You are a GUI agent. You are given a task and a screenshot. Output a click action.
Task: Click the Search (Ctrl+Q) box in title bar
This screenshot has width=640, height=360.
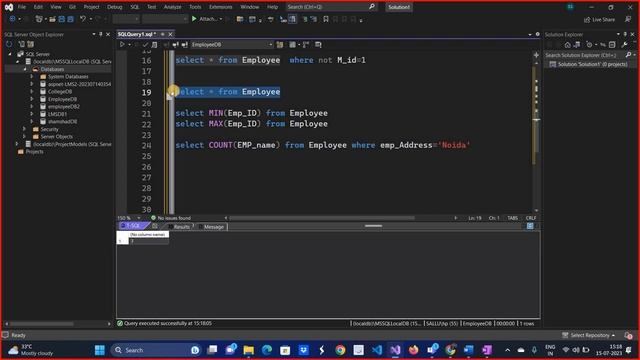point(331,7)
